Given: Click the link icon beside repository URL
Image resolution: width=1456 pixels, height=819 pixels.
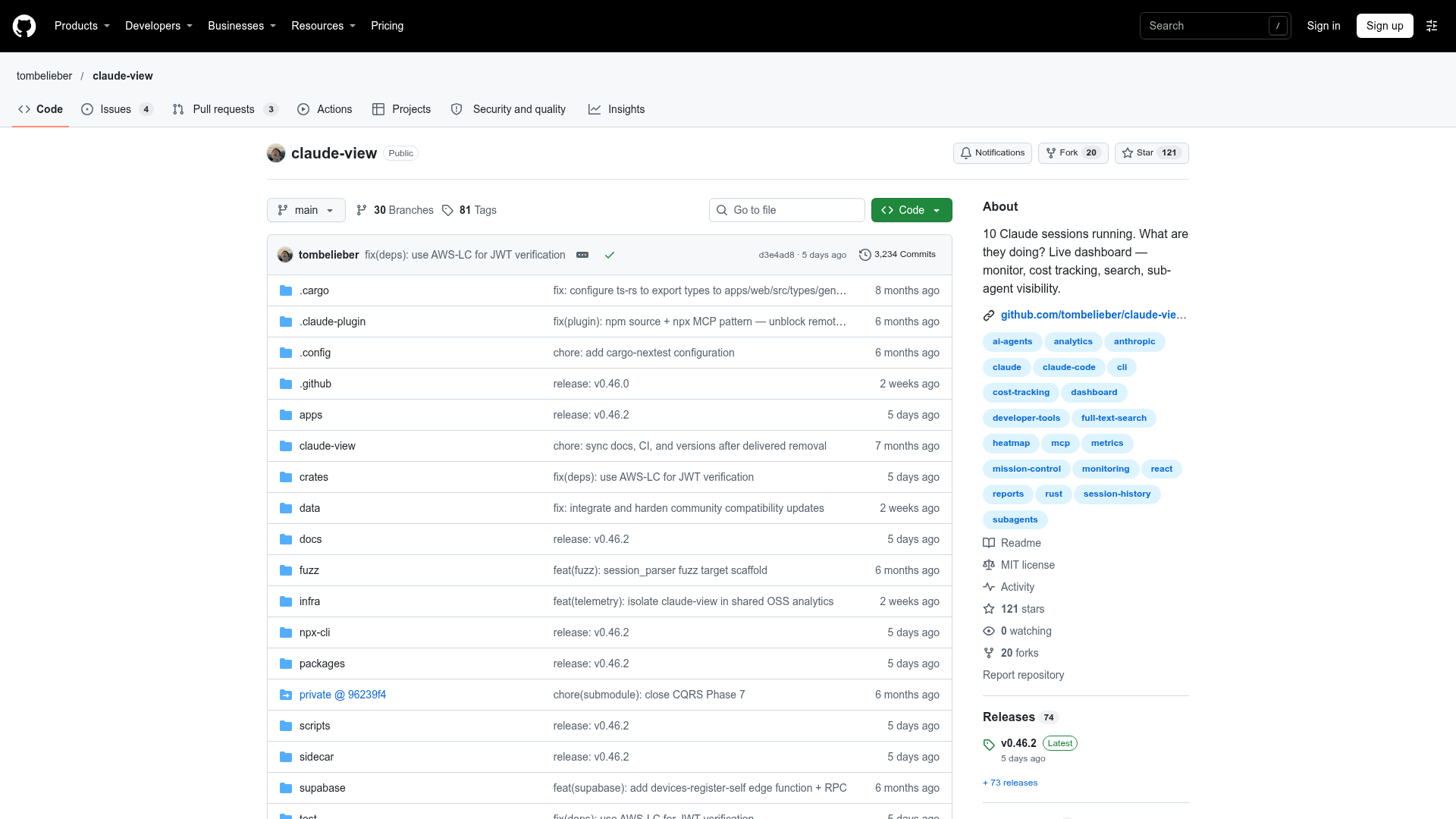Looking at the screenshot, I should (989, 315).
